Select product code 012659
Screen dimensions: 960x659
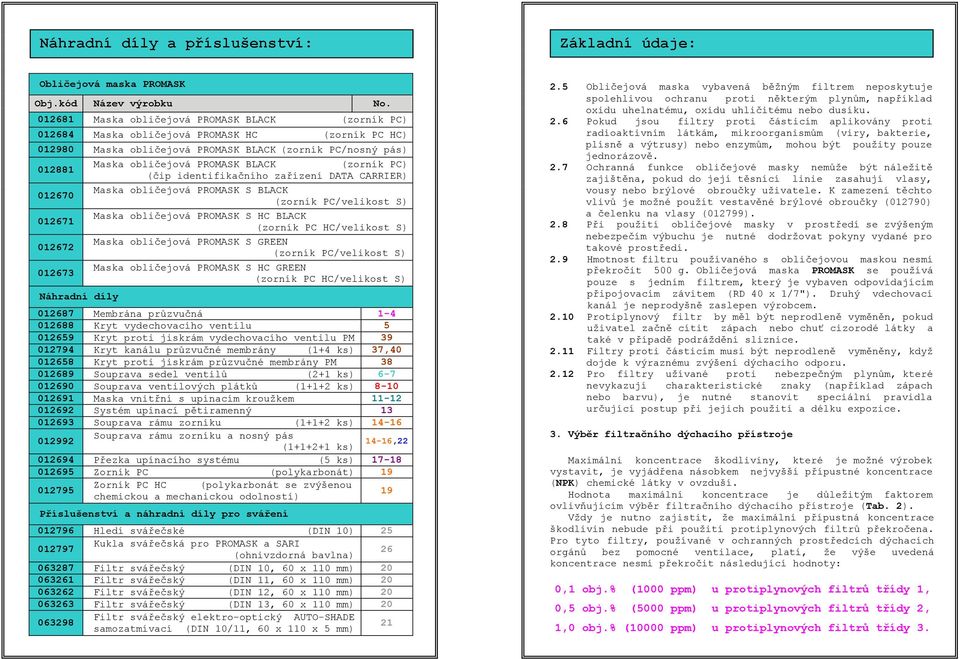tap(56, 337)
